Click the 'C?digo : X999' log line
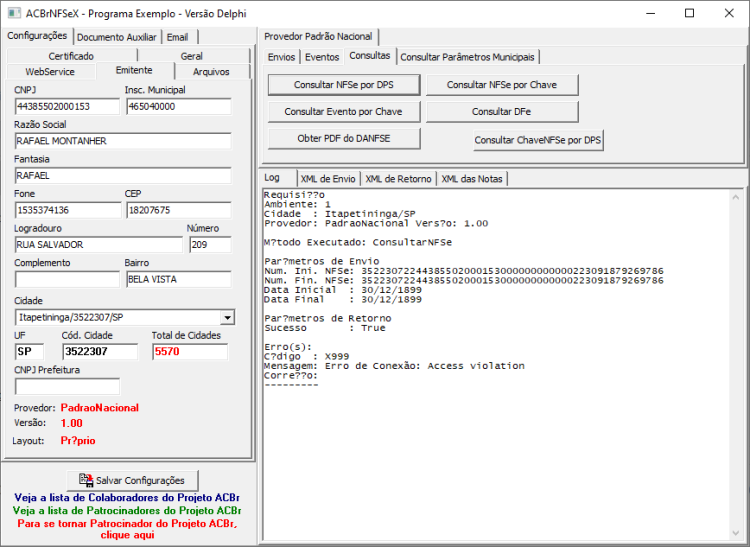The width and height of the screenshot is (750, 547). pyautogui.click(x=307, y=357)
